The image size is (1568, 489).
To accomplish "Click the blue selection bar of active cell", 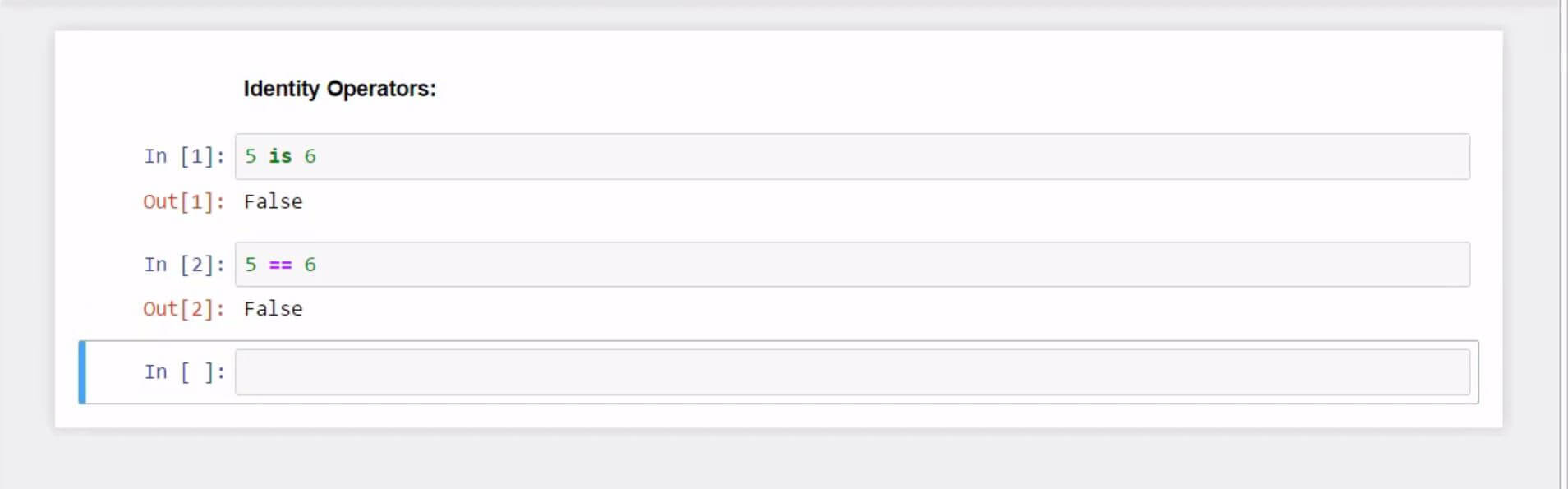I will pyautogui.click(x=82, y=372).
